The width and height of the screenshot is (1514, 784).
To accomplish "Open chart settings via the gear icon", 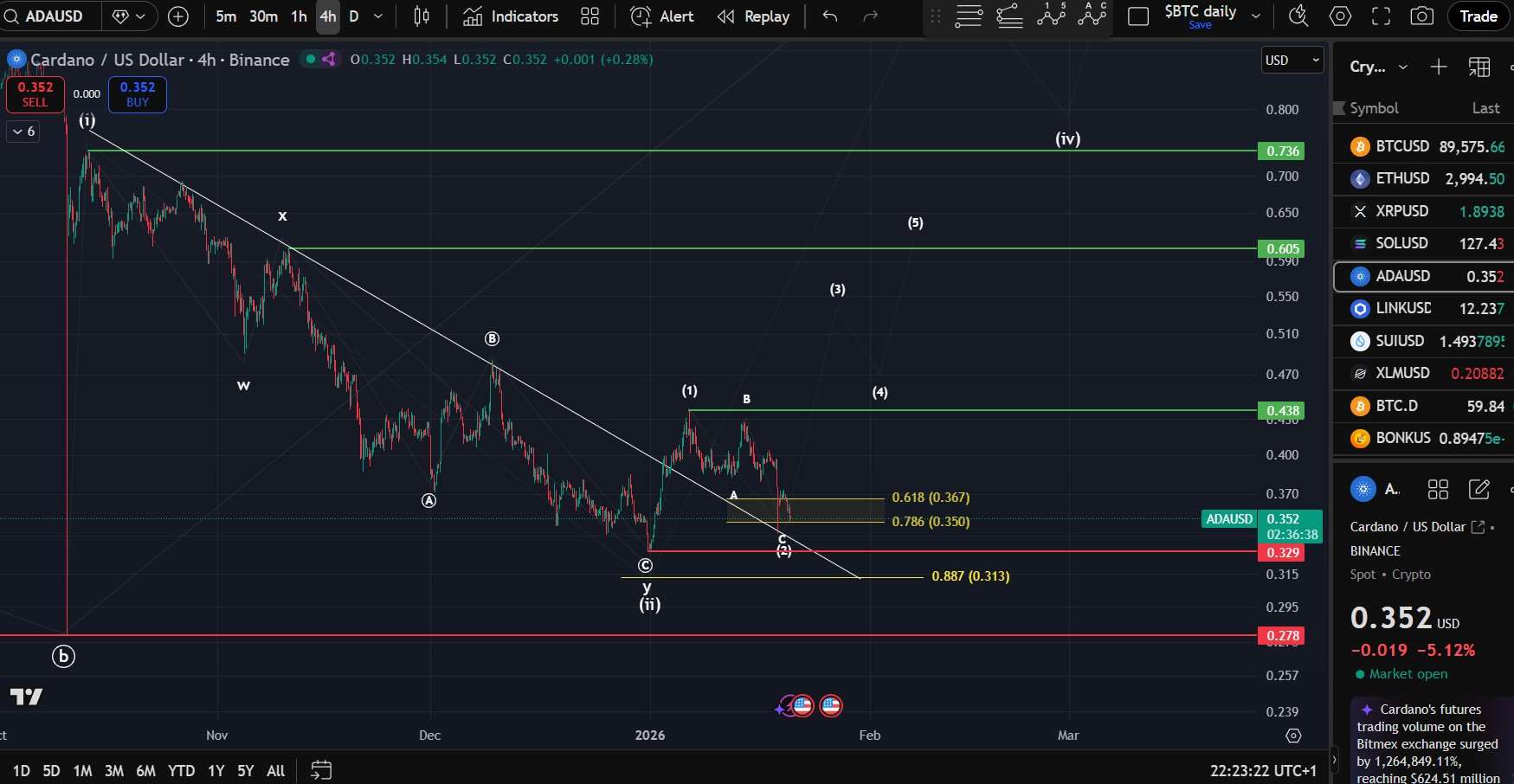I will coord(1338,16).
